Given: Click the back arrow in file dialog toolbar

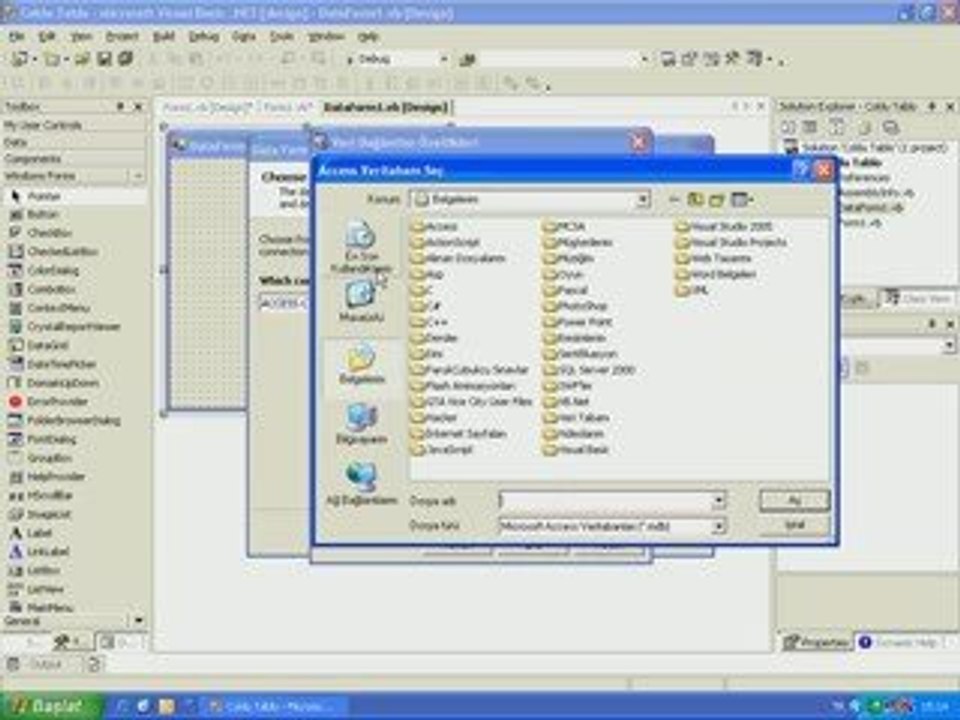Looking at the screenshot, I should (673, 200).
